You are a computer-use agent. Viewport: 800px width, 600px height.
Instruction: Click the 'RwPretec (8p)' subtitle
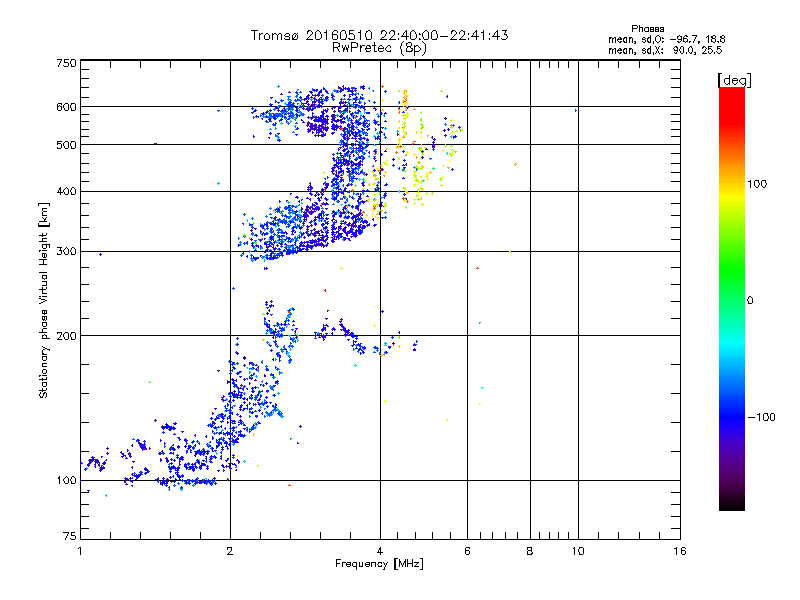coord(379,48)
